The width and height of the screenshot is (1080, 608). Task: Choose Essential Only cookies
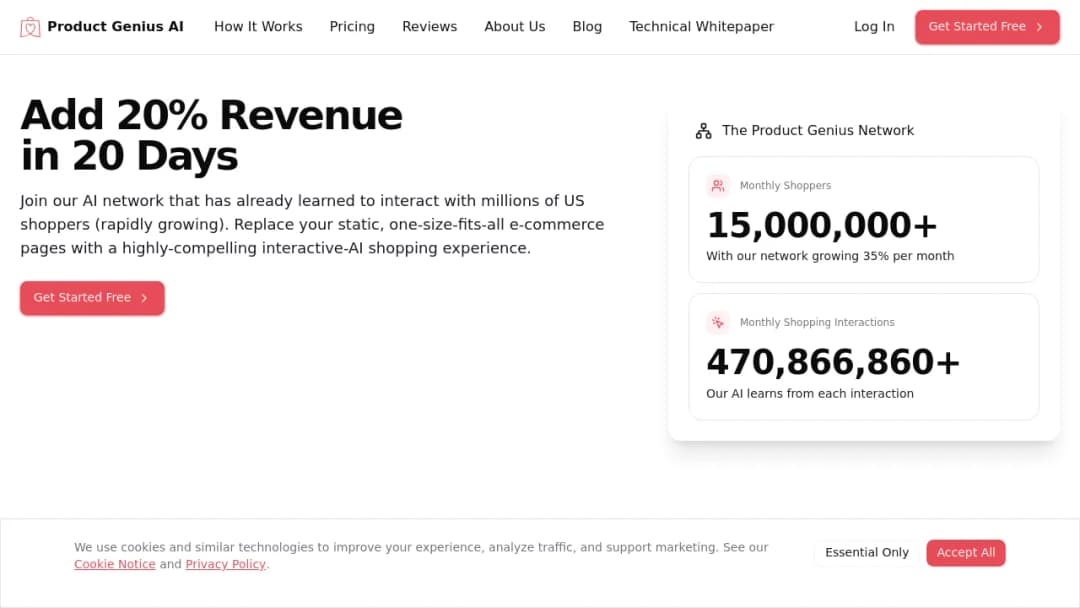(866, 553)
